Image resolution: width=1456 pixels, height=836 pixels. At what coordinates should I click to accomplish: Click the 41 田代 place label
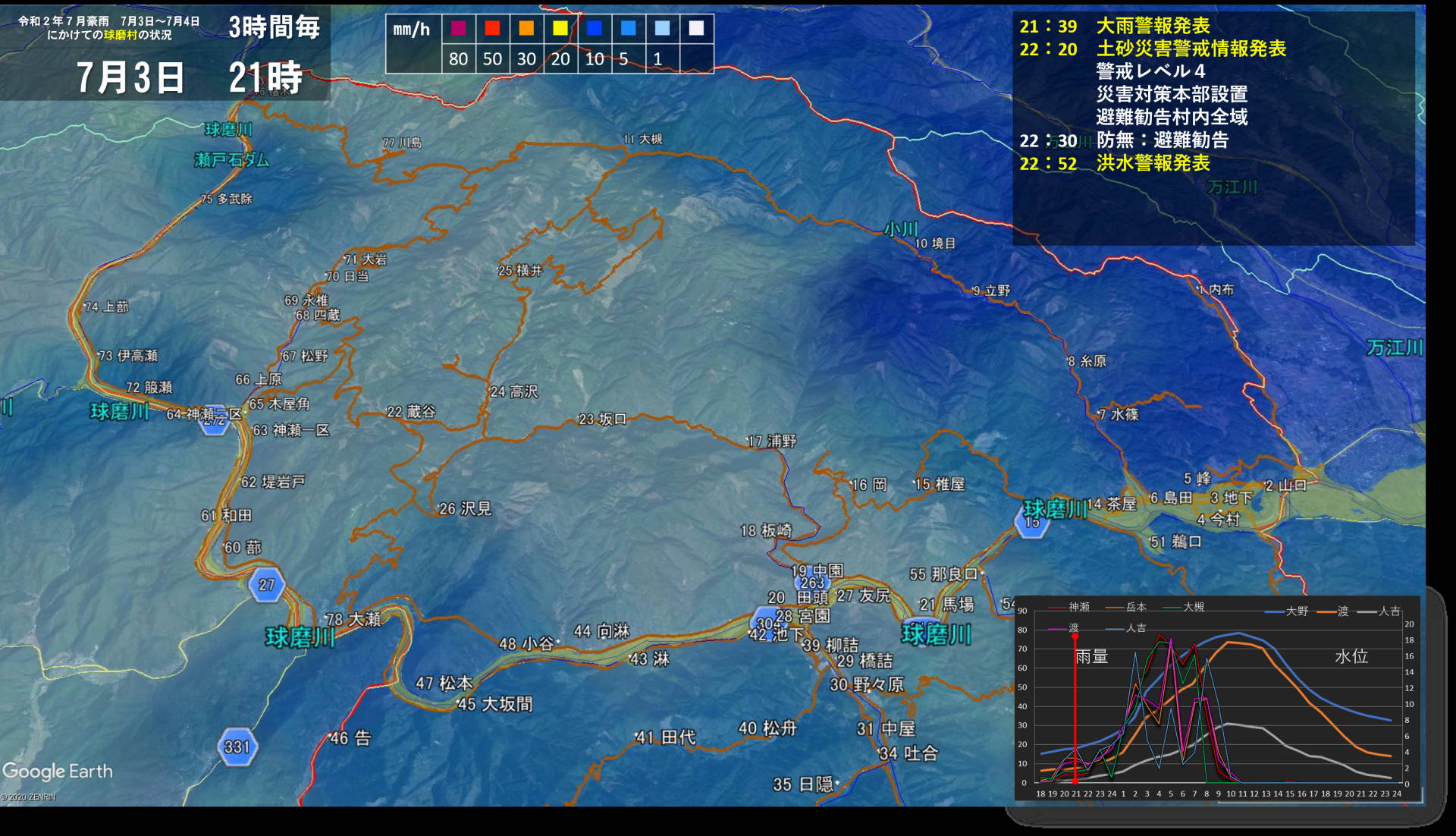[666, 737]
